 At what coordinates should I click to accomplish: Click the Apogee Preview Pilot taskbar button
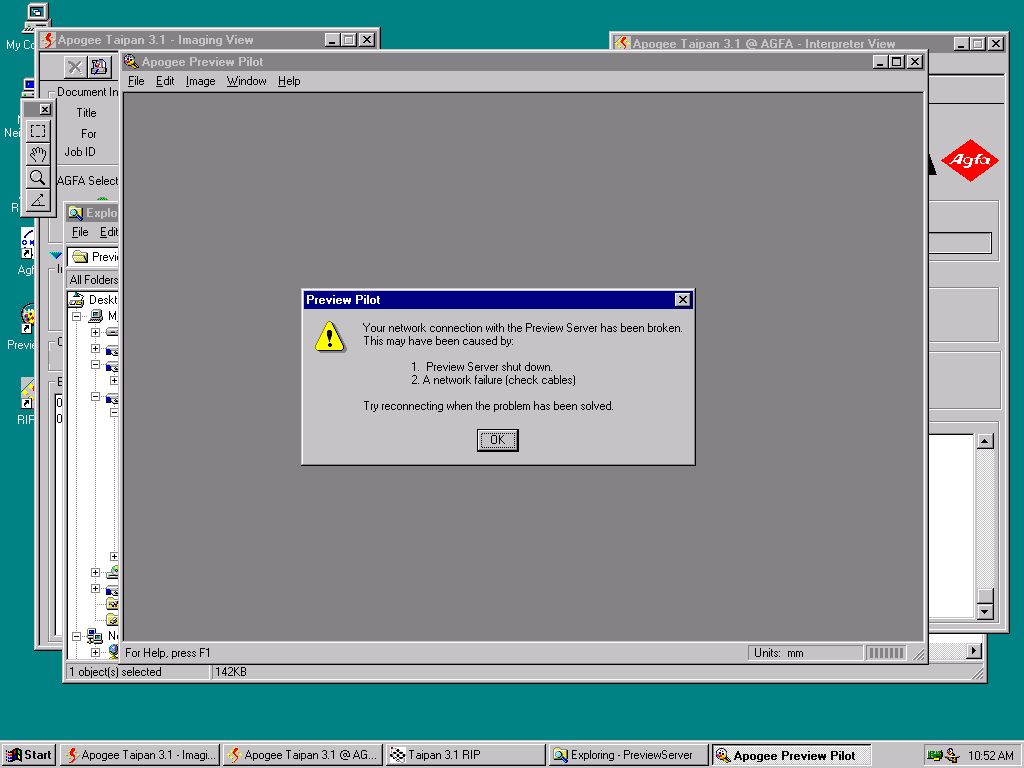(791, 755)
